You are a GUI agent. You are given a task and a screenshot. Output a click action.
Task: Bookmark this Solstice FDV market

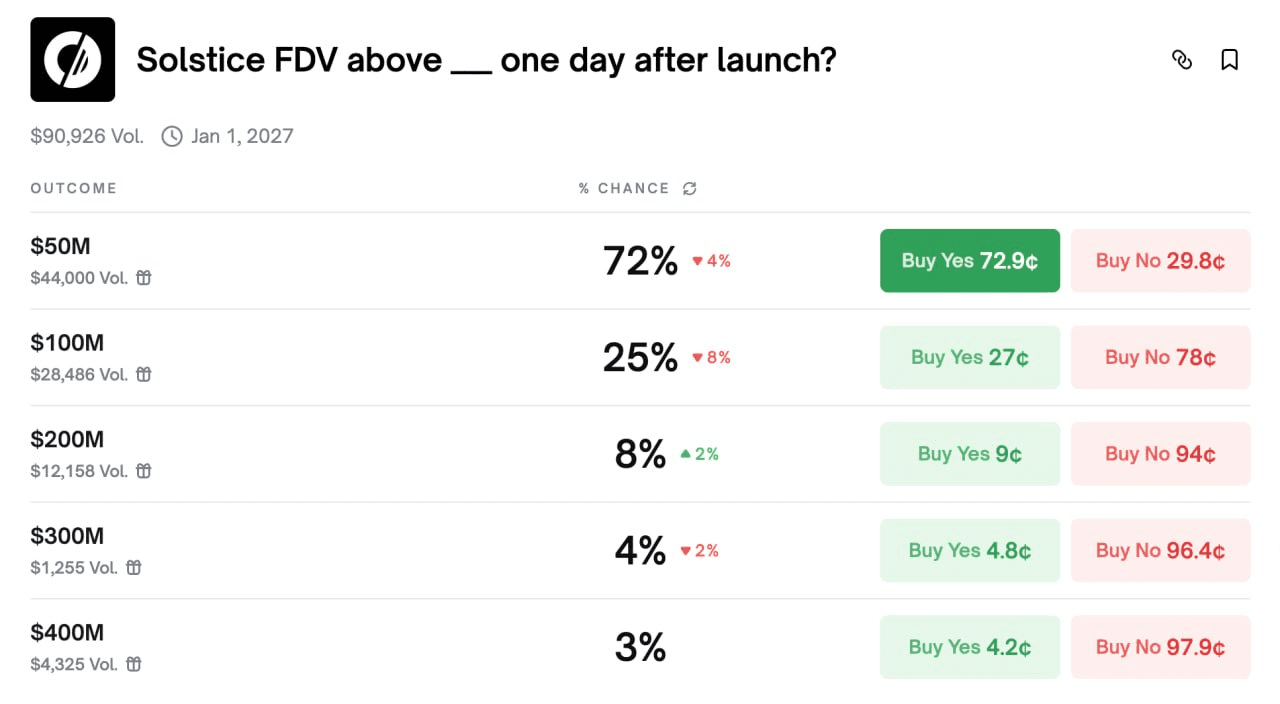pos(1230,60)
